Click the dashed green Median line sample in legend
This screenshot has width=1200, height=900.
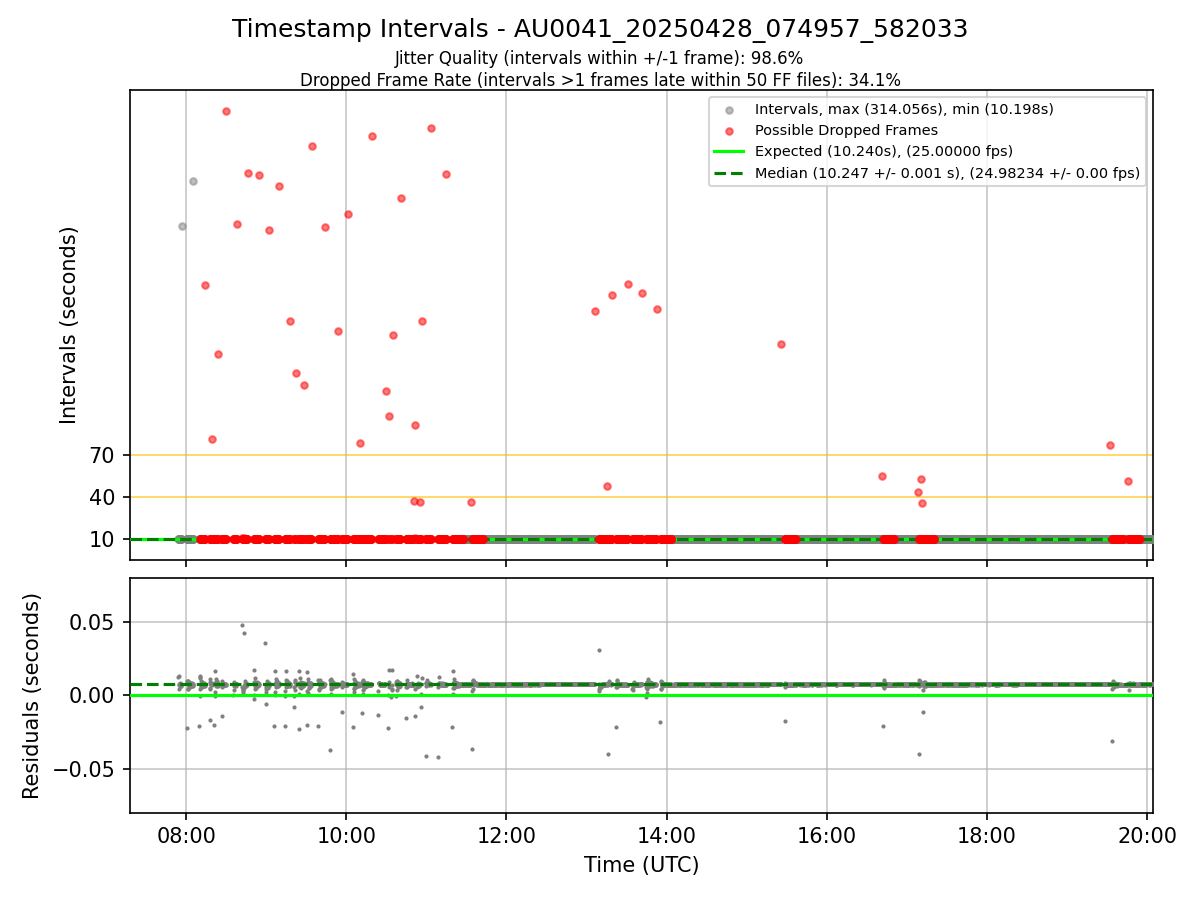729,173
